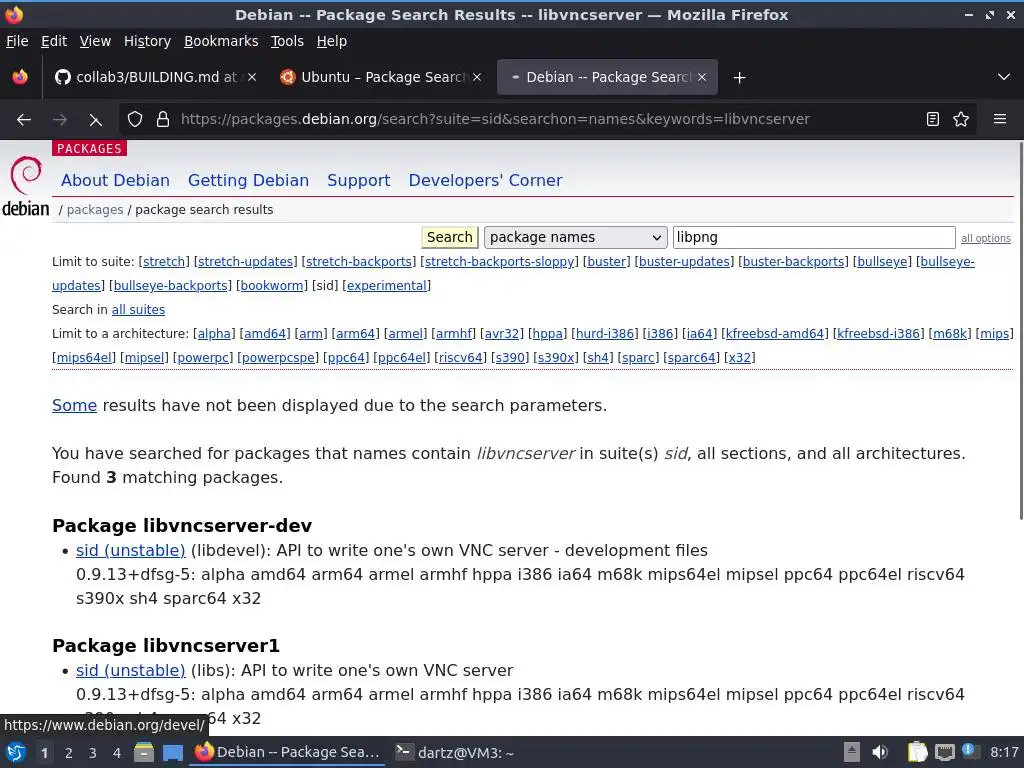Click the back navigation arrow
Image resolution: width=1024 pixels, height=768 pixels.
(24, 120)
